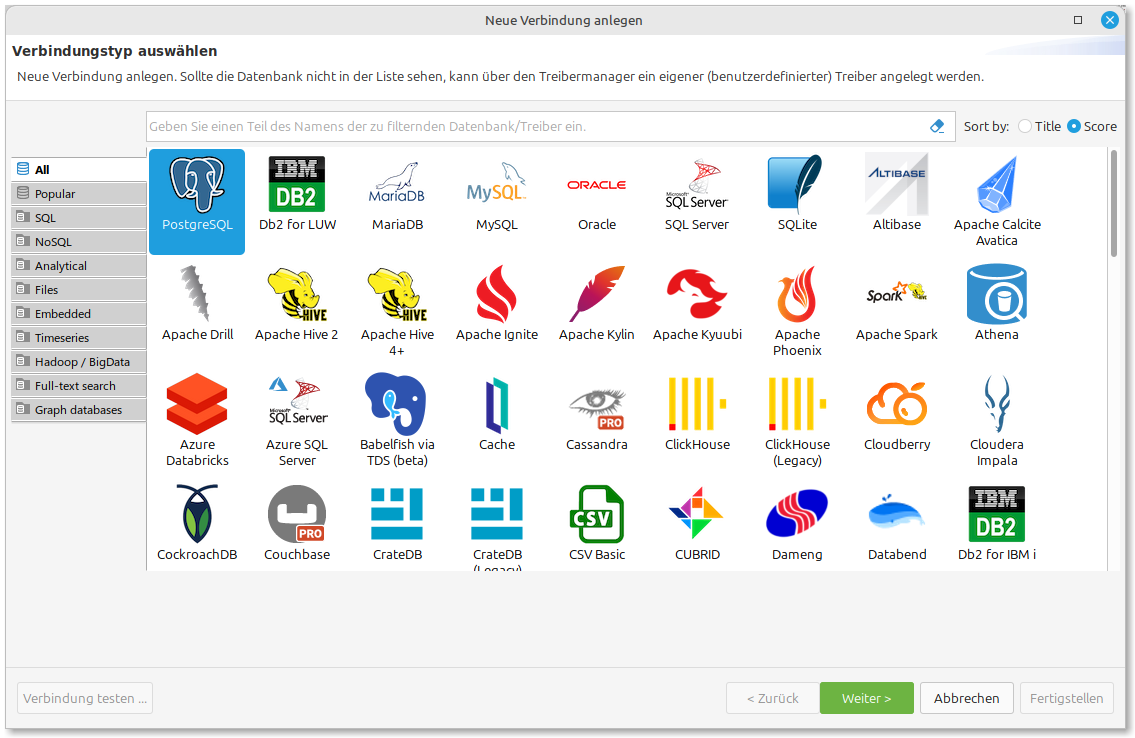Pick the MySQL dolphin icon

click(x=497, y=185)
